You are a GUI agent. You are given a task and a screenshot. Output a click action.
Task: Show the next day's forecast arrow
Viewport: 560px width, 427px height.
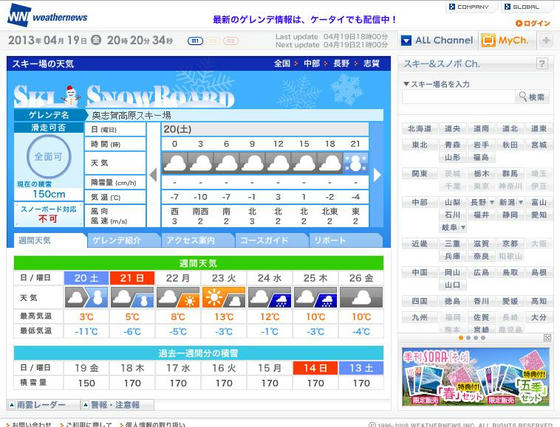tap(377, 175)
